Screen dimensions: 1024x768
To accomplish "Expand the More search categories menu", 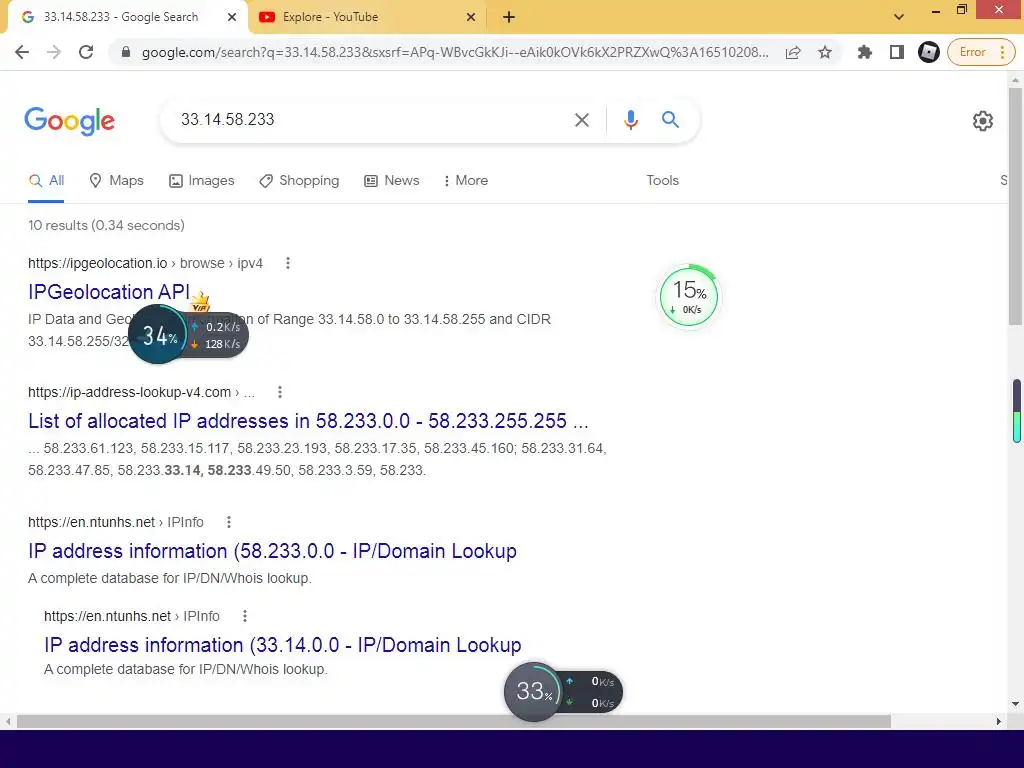I will [x=466, y=181].
